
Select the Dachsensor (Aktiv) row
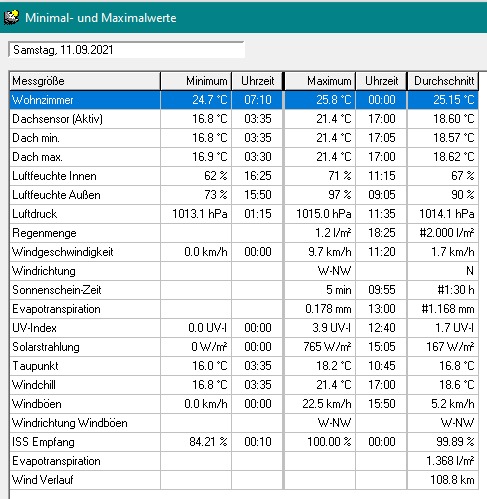(x=244, y=119)
